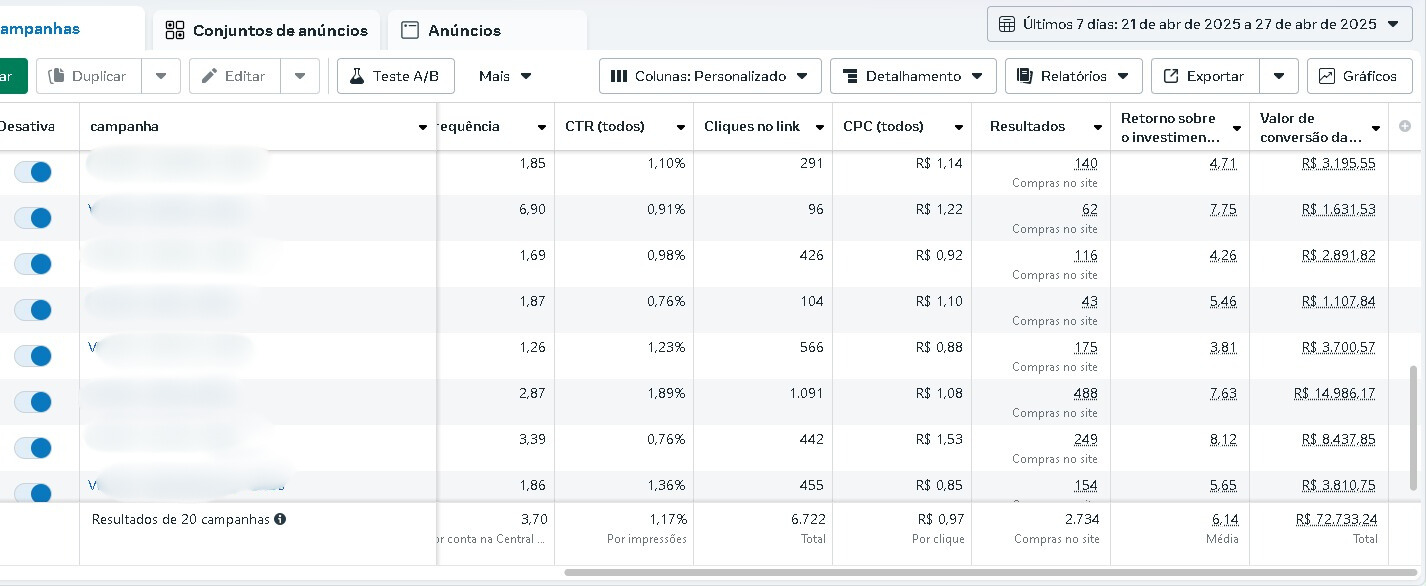The width and height of the screenshot is (1426, 586).
Task: Toggle off campaign with 43 results
Action: pyautogui.click(x=33, y=310)
